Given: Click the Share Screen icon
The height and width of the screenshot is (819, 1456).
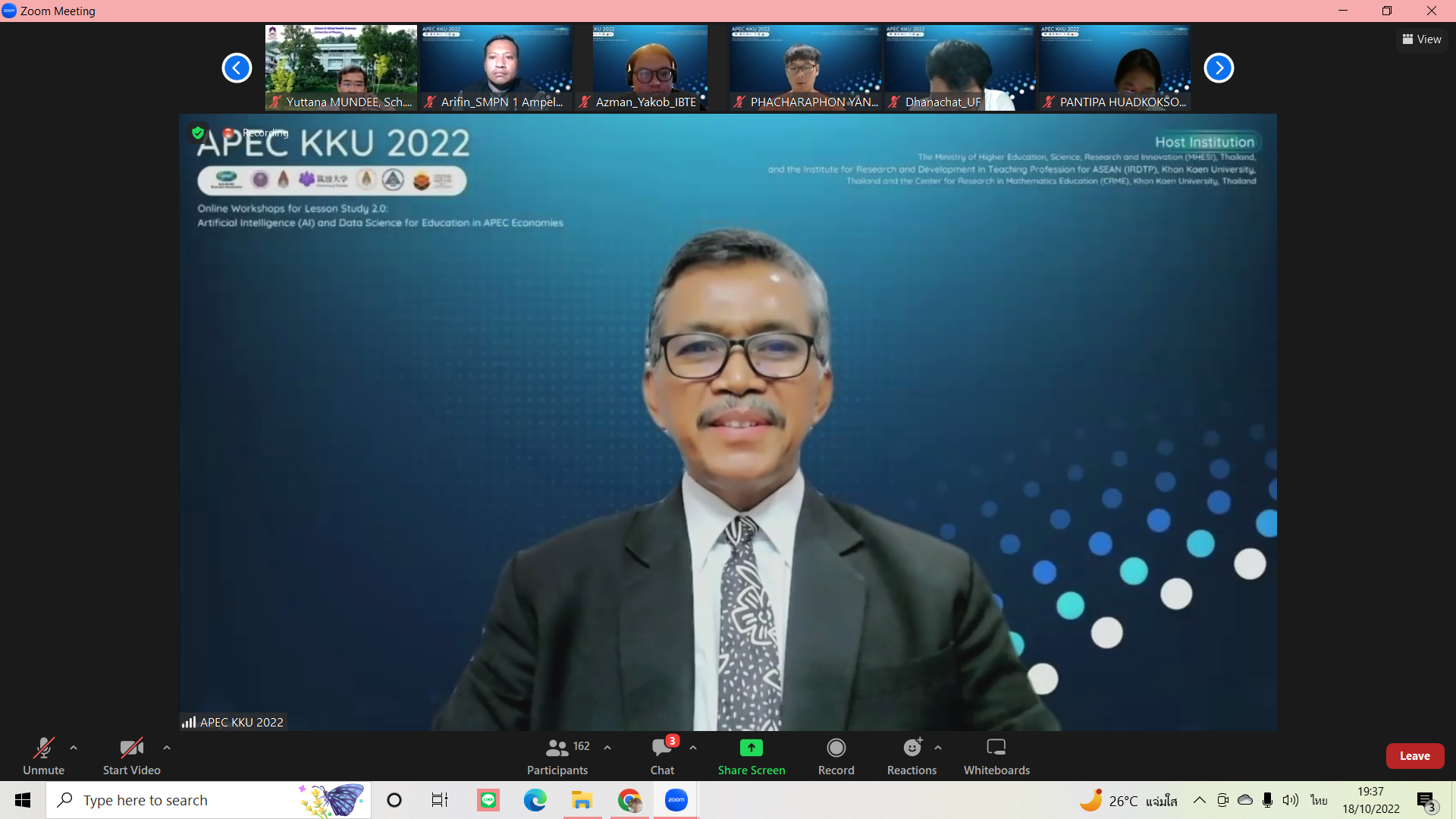Looking at the screenshot, I should (x=751, y=748).
